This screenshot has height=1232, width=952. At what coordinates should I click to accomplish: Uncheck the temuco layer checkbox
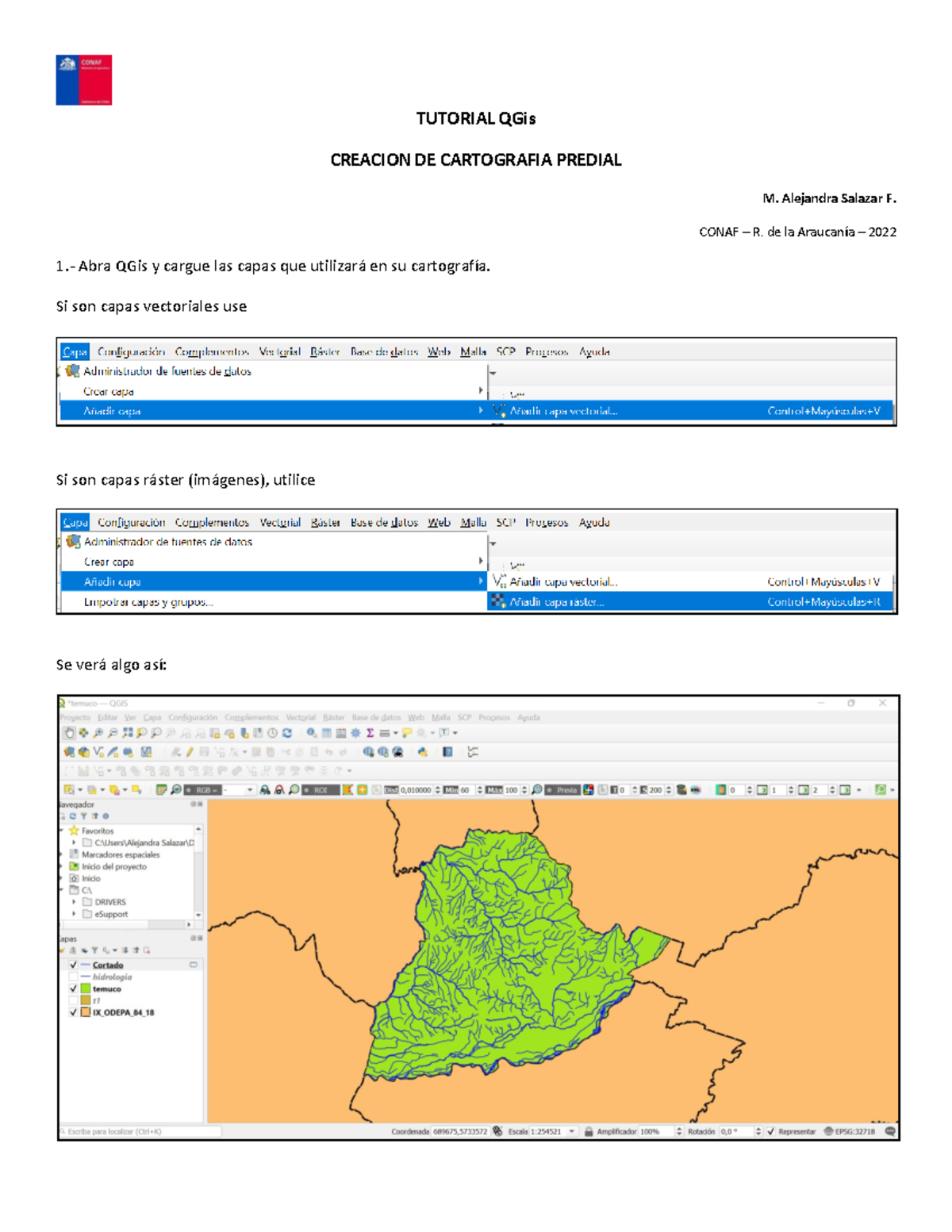click(73, 989)
